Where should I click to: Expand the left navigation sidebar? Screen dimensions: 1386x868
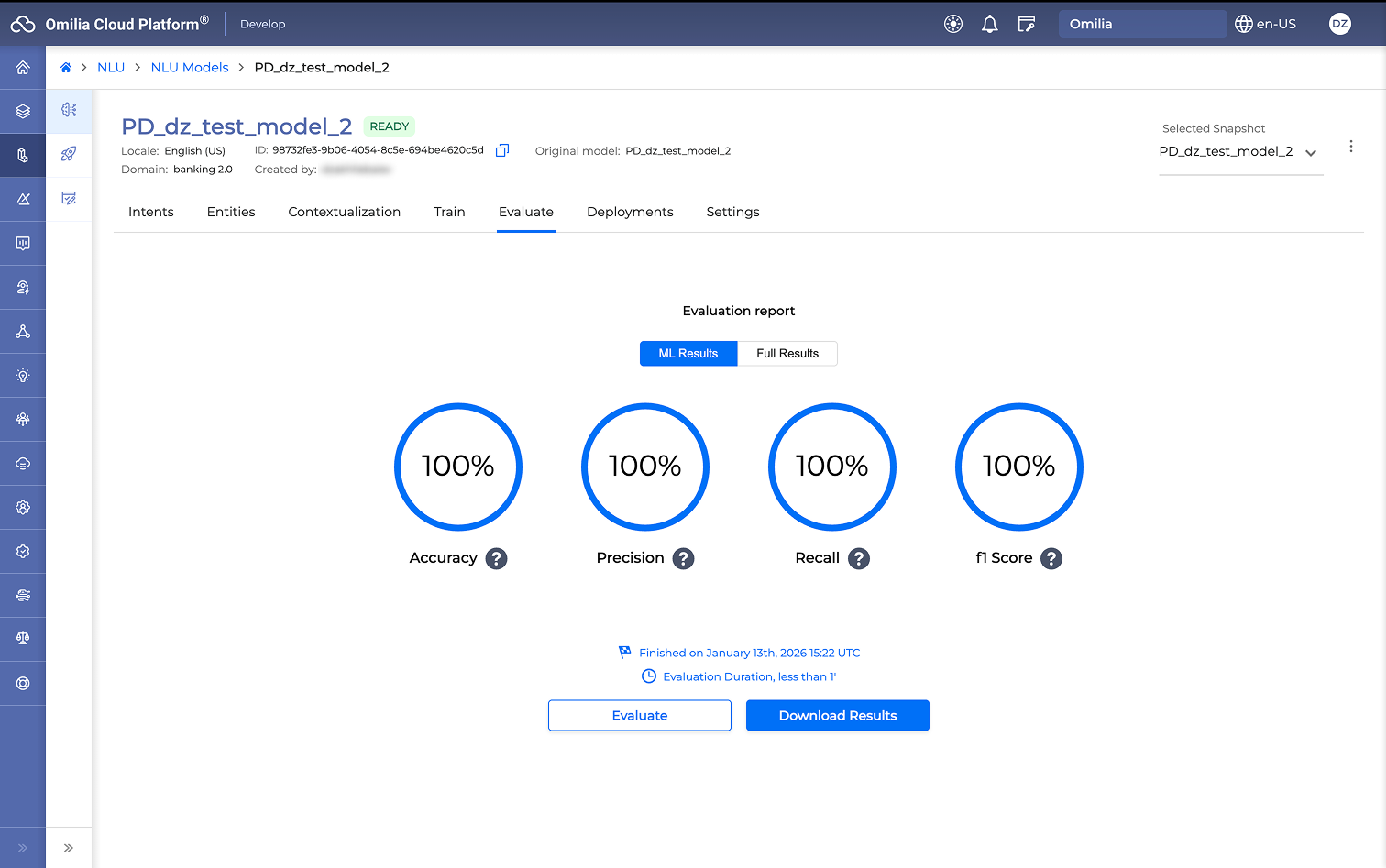click(x=23, y=848)
